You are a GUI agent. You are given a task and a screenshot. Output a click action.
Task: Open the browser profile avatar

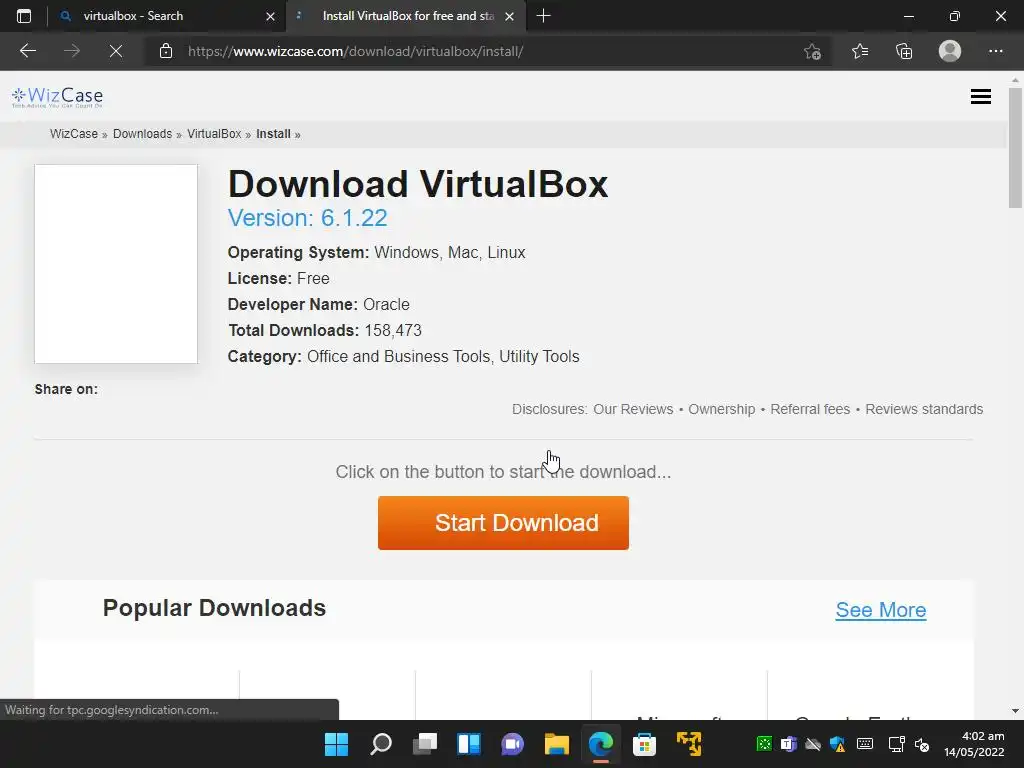[x=950, y=51]
